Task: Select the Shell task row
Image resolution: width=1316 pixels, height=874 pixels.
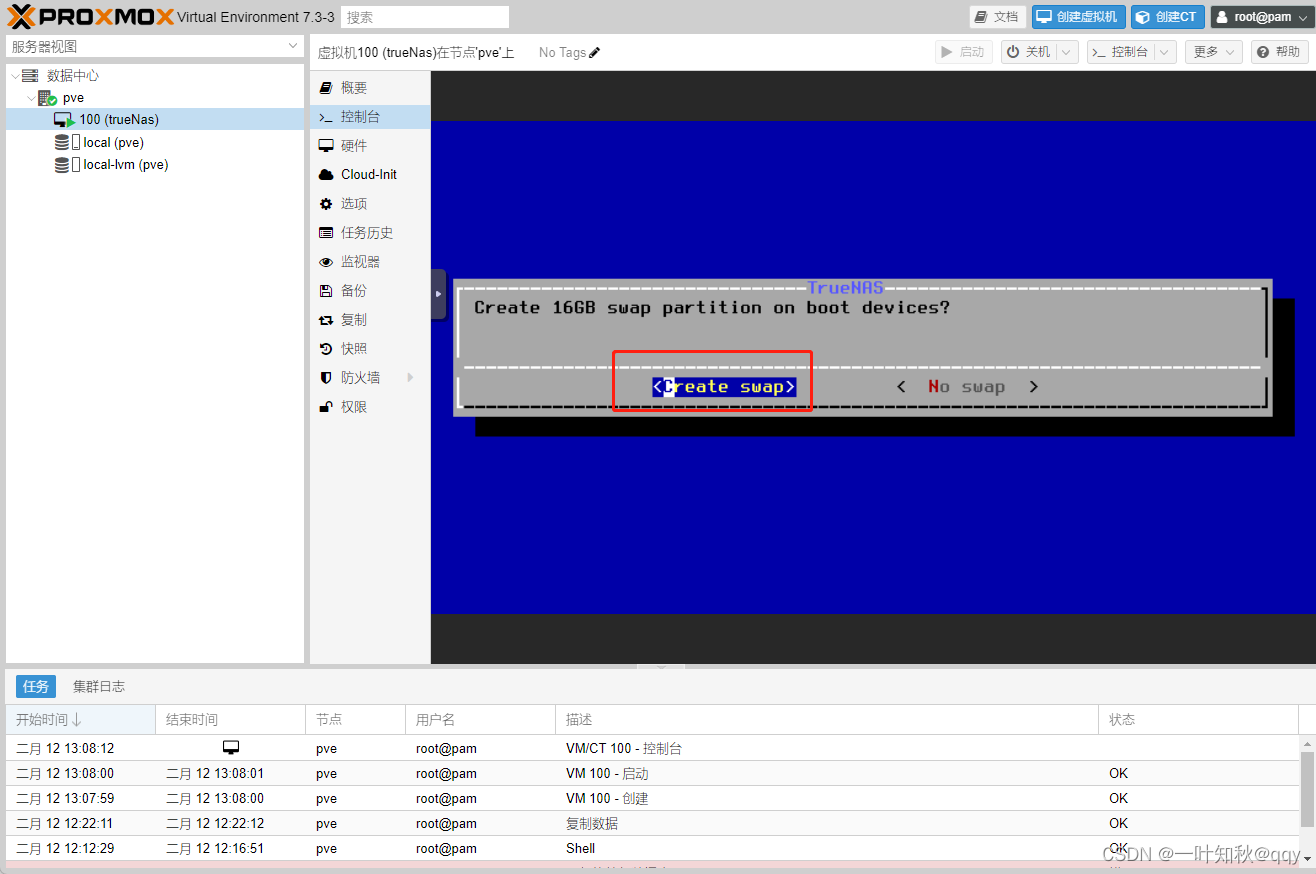Action: click(x=652, y=848)
